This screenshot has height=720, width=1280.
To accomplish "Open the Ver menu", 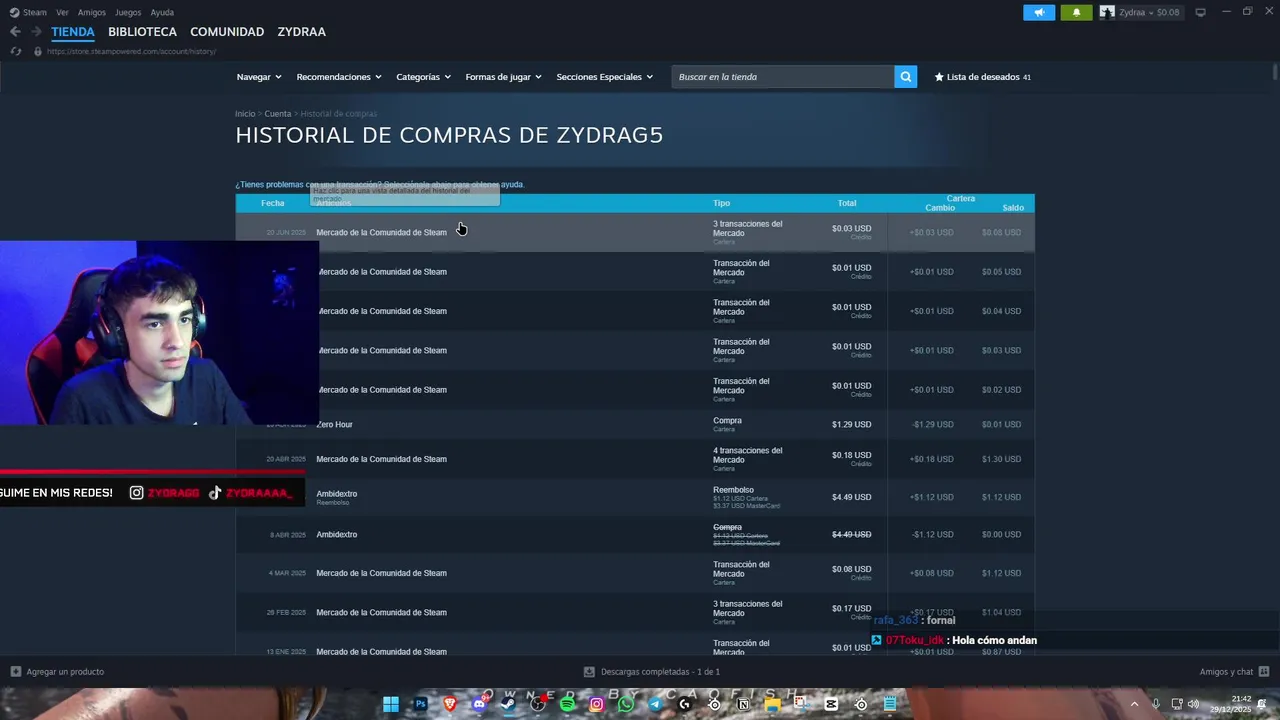I will 62,12.
